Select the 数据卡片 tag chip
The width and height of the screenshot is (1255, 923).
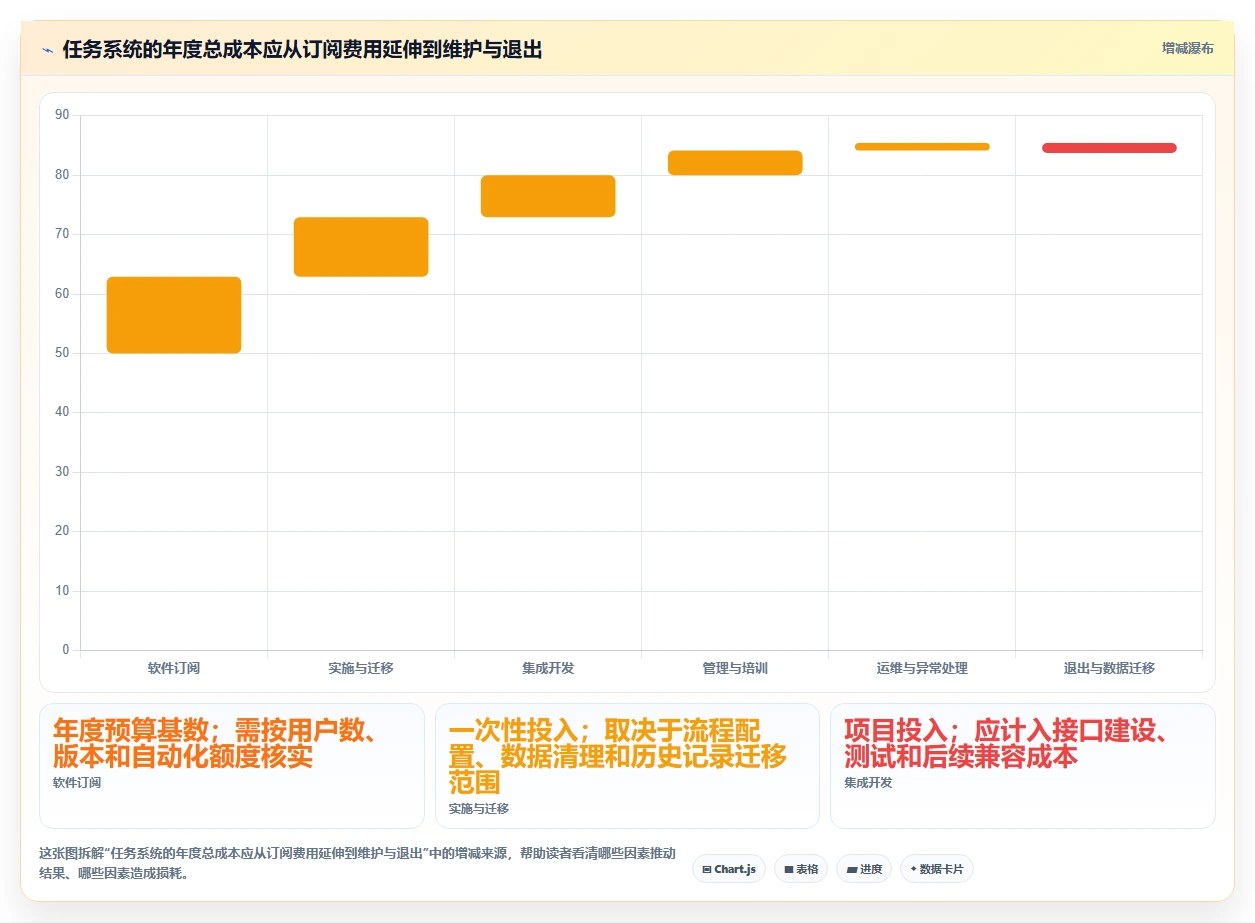click(937, 869)
